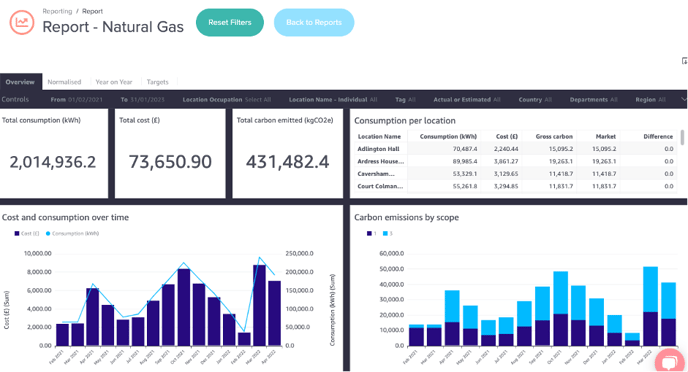Click the Reset Filters button
Image resolution: width=688 pixels, height=372 pixels.
pos(230,22)
